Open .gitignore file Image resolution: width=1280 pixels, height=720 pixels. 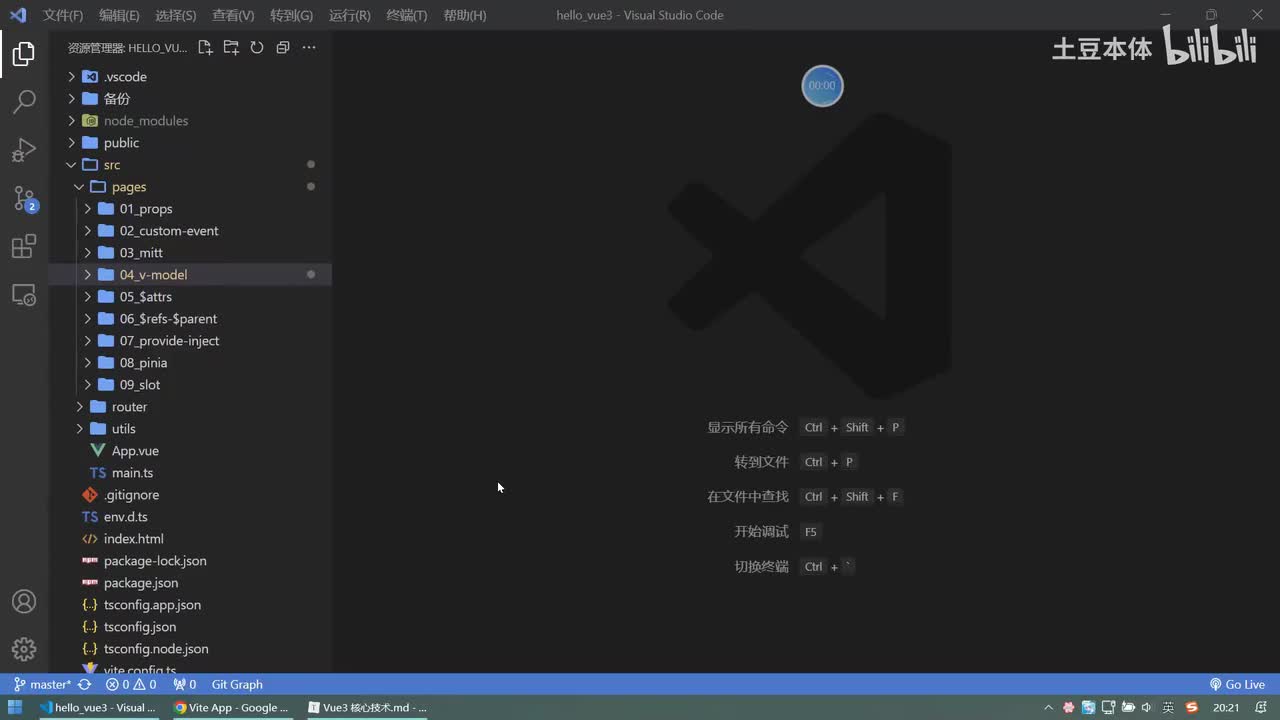pyautogui.click(x=190, y=495)
